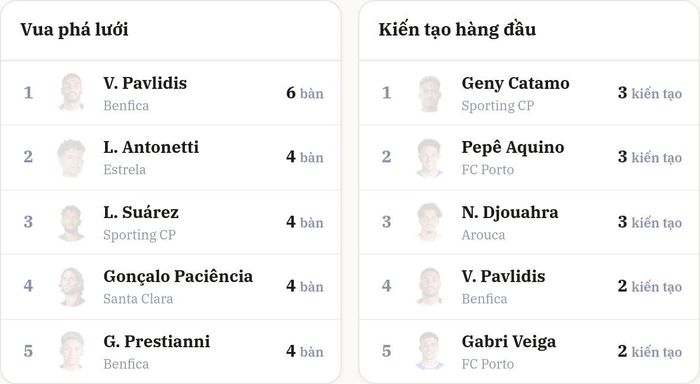Open L. Antonetti's avatar image
The width and height of the screenshot is (700, 384).
tap(71, 157)
